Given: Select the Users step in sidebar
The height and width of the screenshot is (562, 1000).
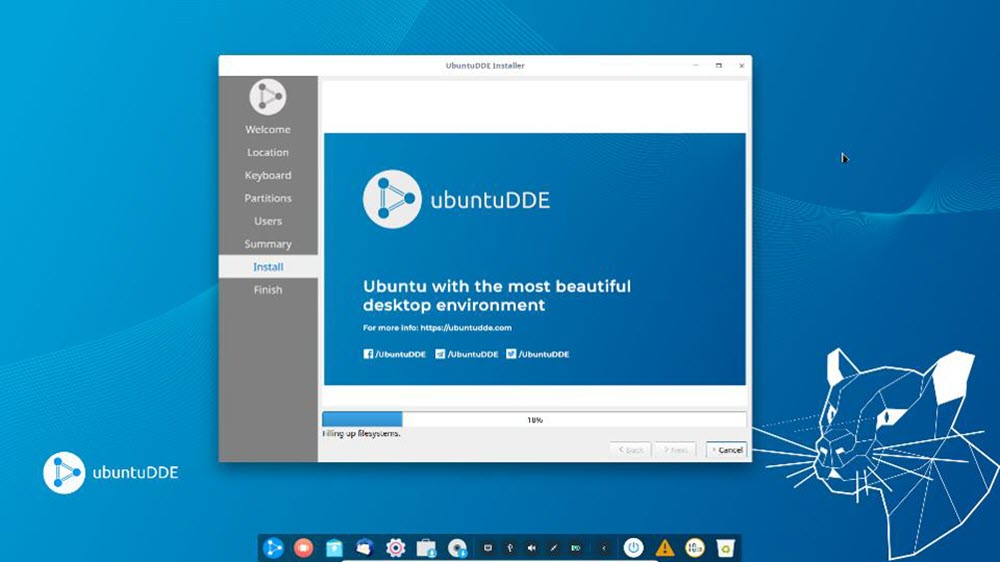Looking at the screenshot, I should pyautogui.click(x=268, y=221).
